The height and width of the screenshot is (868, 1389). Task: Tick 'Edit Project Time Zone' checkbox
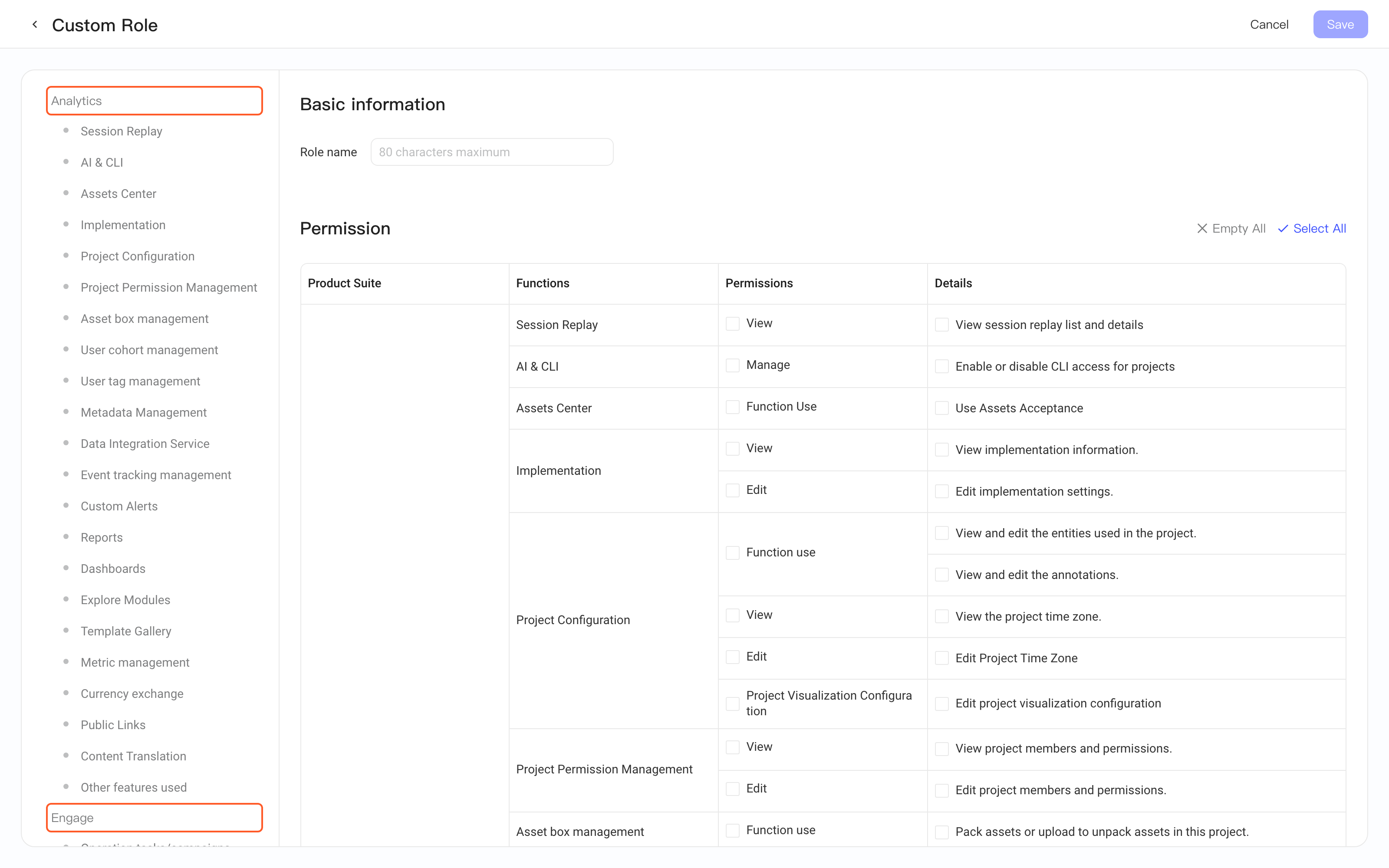coord(942,658)
